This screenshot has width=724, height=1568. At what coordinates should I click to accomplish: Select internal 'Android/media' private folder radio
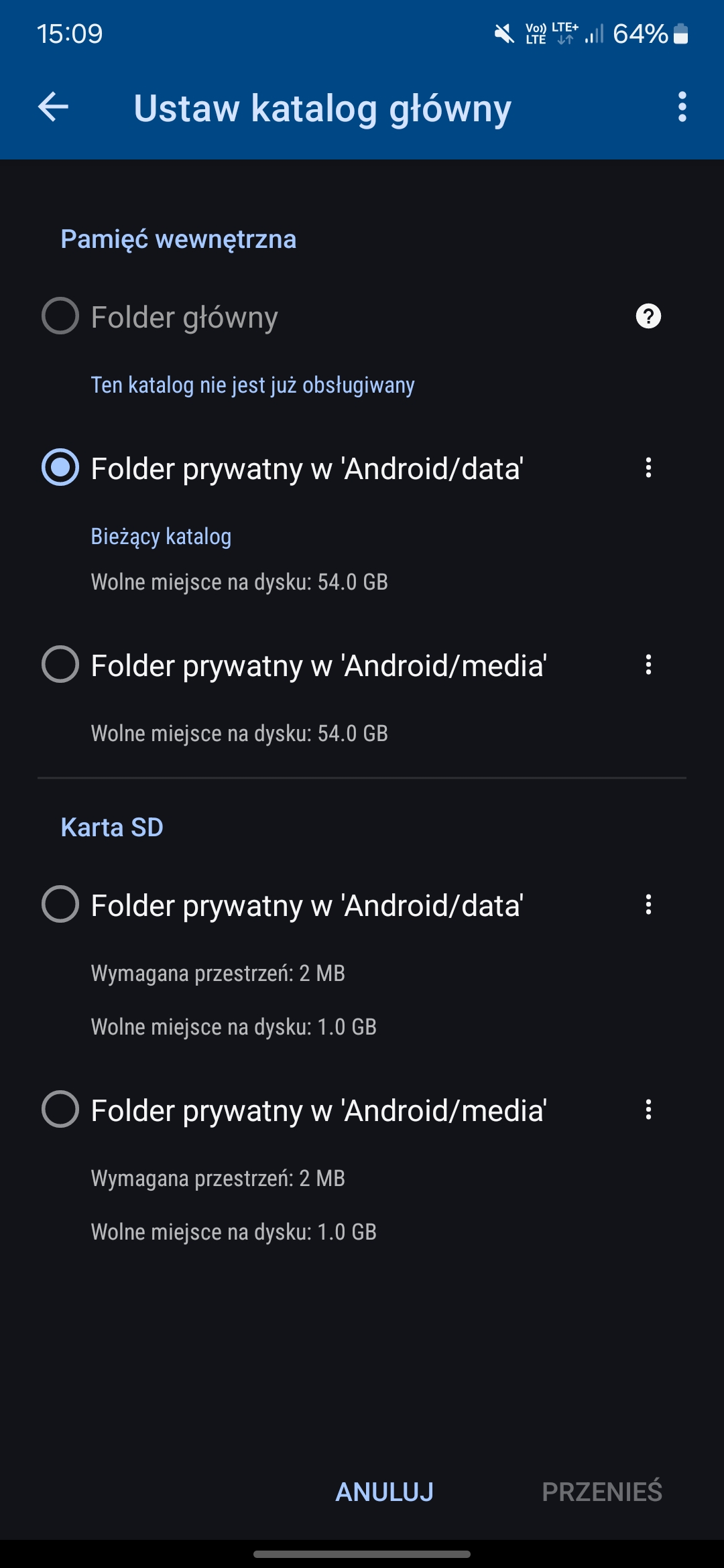60,665
